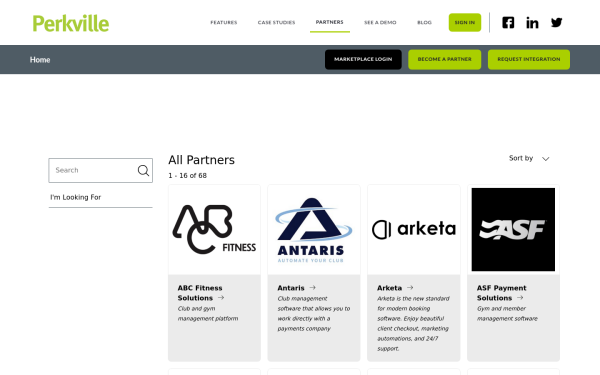
Task: Open the Case Studies menu item
Action: (276, 23)
